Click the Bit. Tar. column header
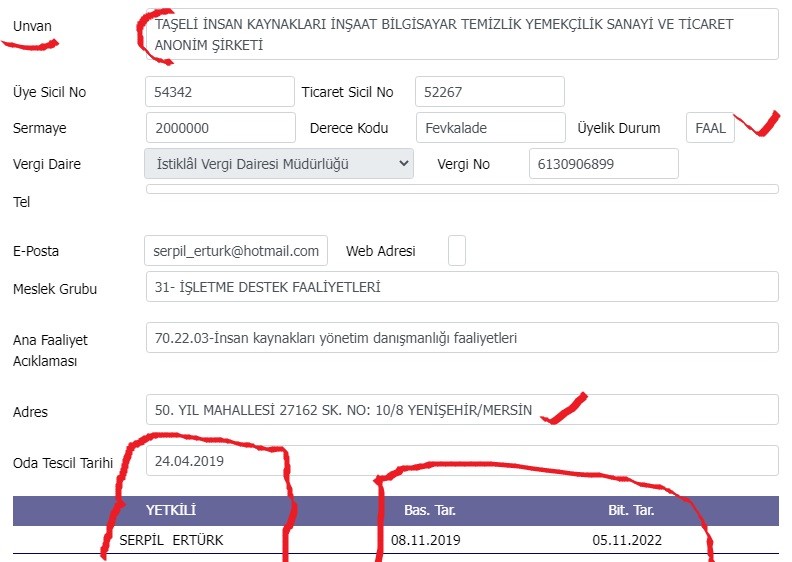792x562 pixels. [x=631, y=510]
